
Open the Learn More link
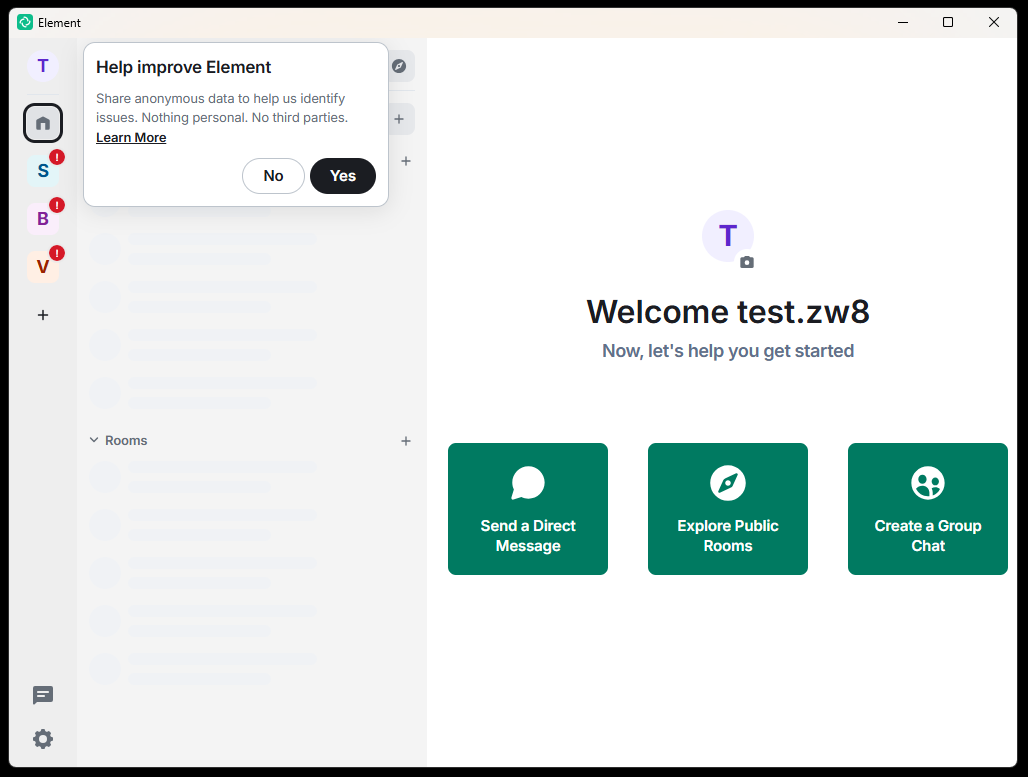click(x=131, y=138)
